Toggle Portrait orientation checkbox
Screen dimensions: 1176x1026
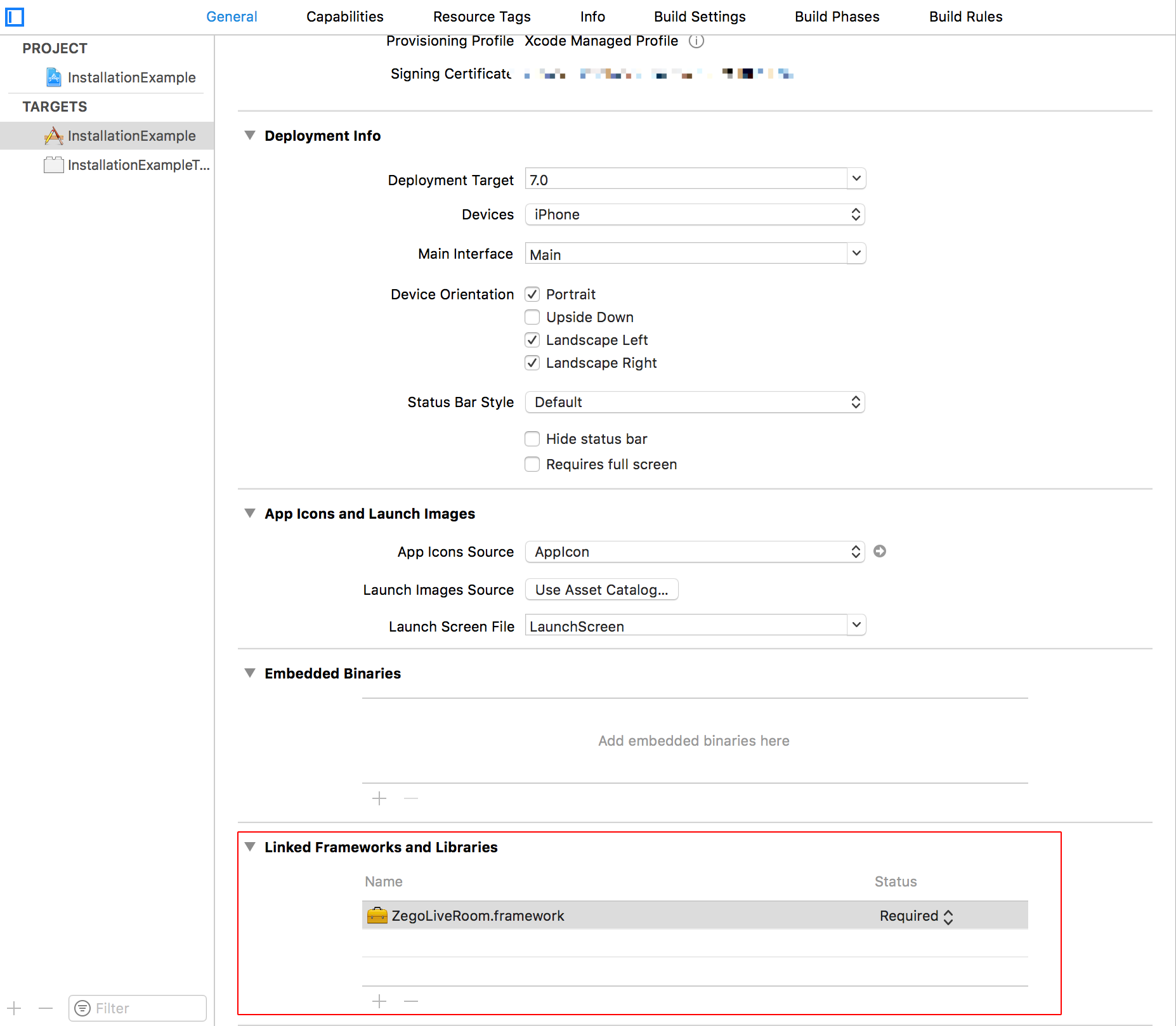532,294
